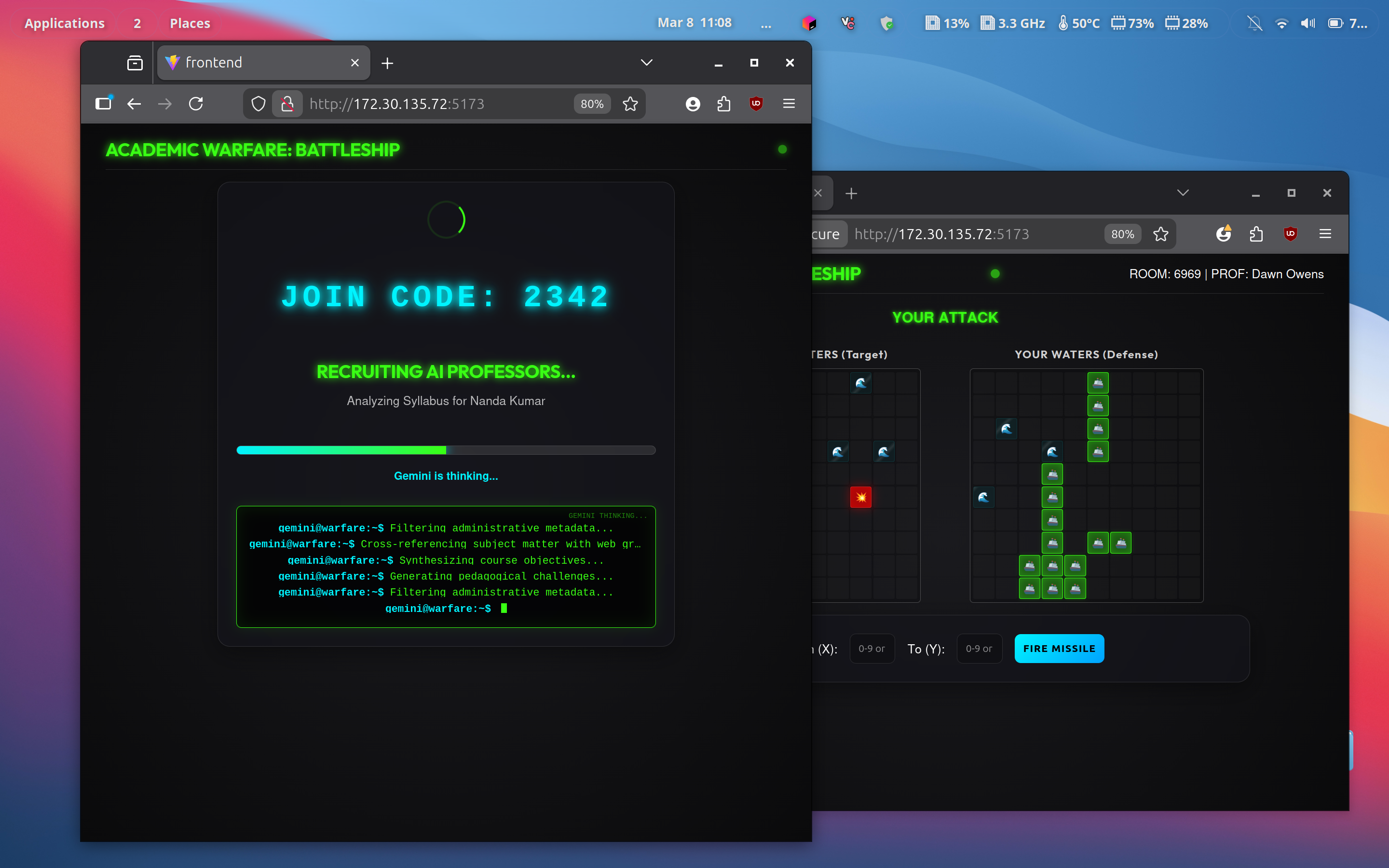Open the hamburger menu in front window
The image size is (1389, 868).
click(x=789, y=104)
